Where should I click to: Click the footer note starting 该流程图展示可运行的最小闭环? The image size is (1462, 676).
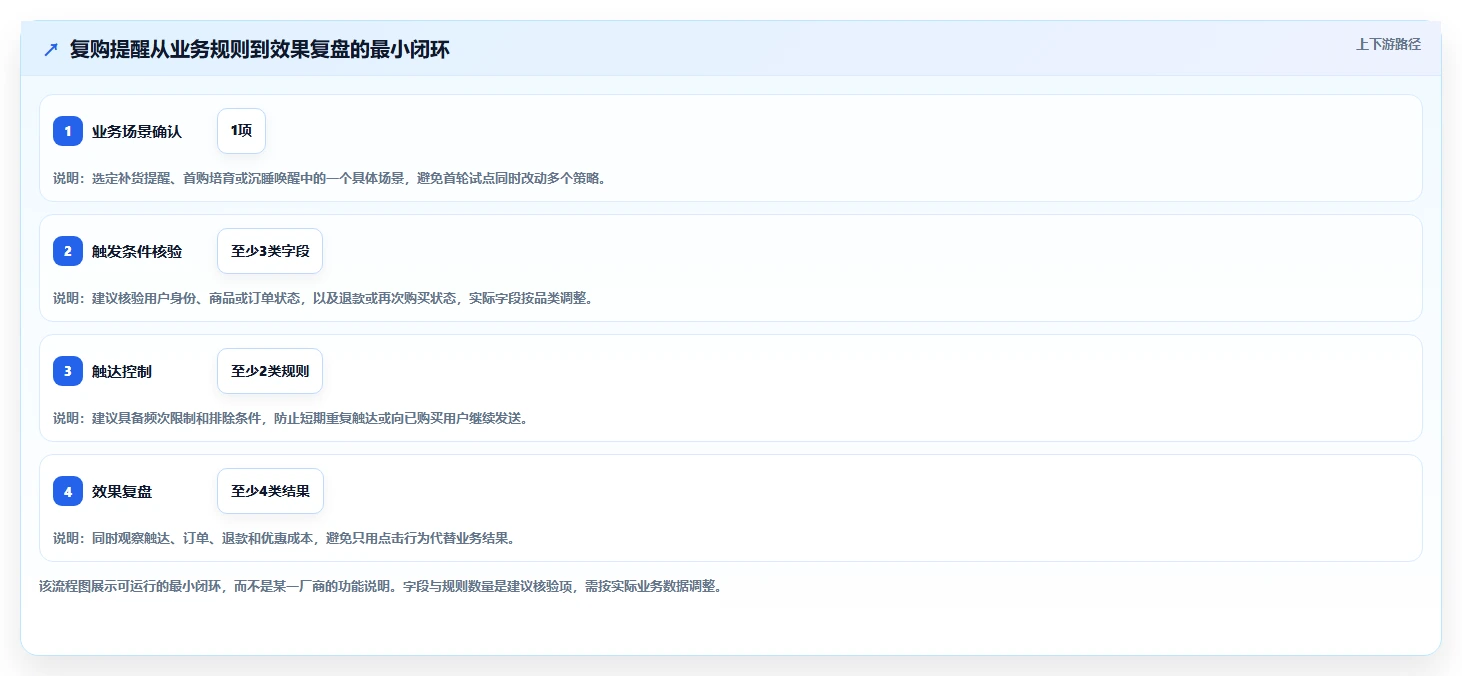tap(380, 586)
